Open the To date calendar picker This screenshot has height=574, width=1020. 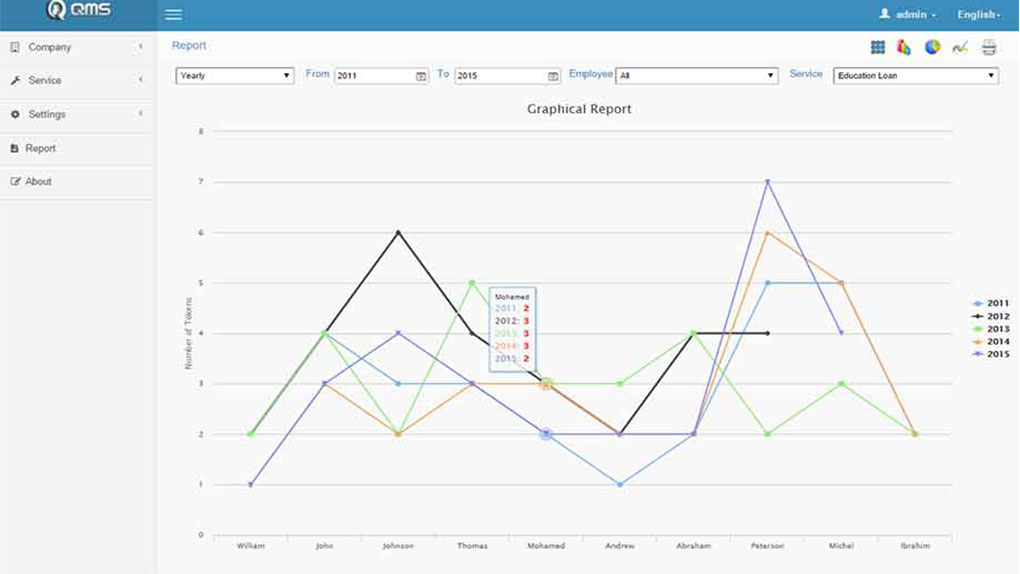(x=553, y=76)
